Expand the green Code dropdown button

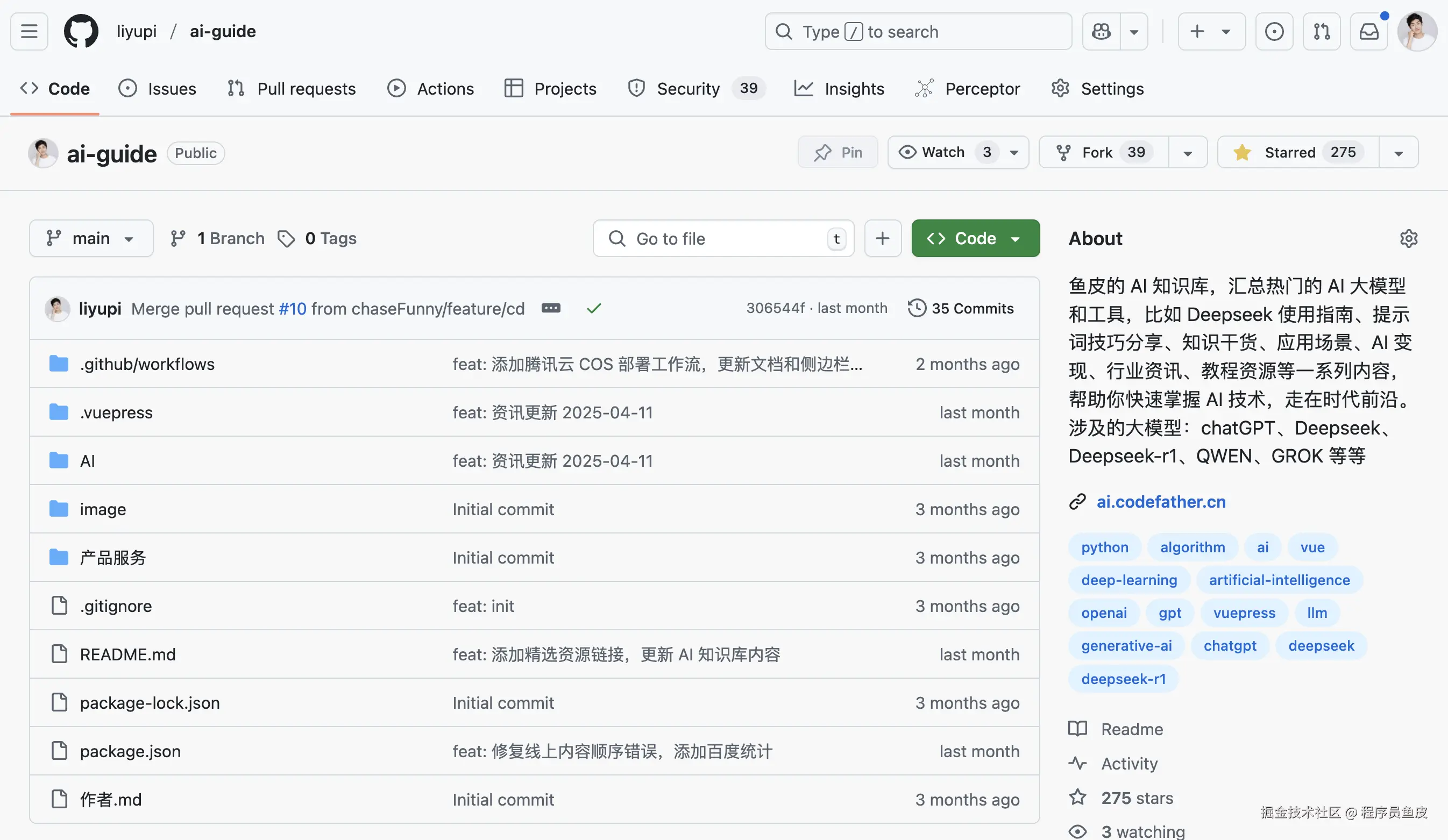point(975,238)
